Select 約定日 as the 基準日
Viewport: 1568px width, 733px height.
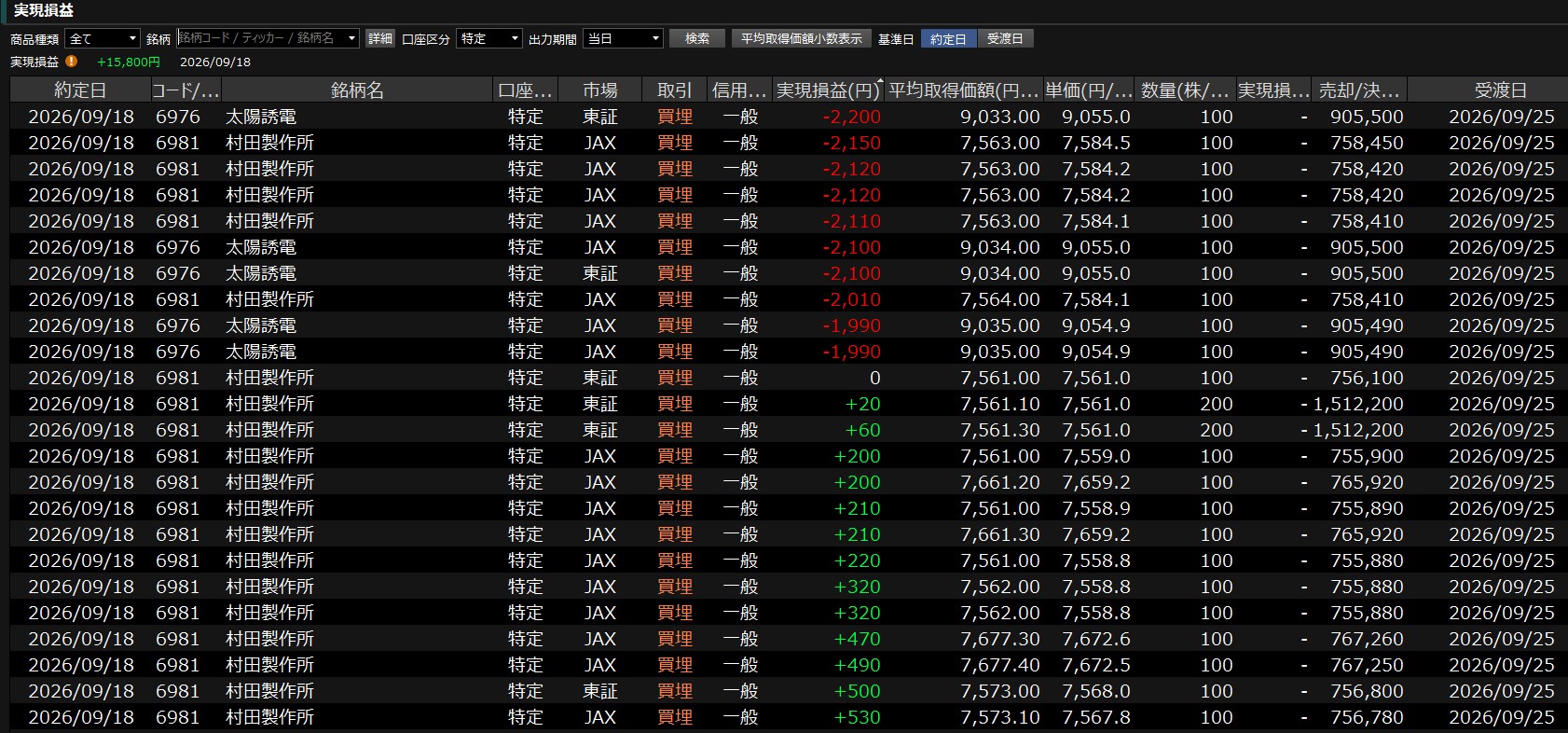[948, 38]
